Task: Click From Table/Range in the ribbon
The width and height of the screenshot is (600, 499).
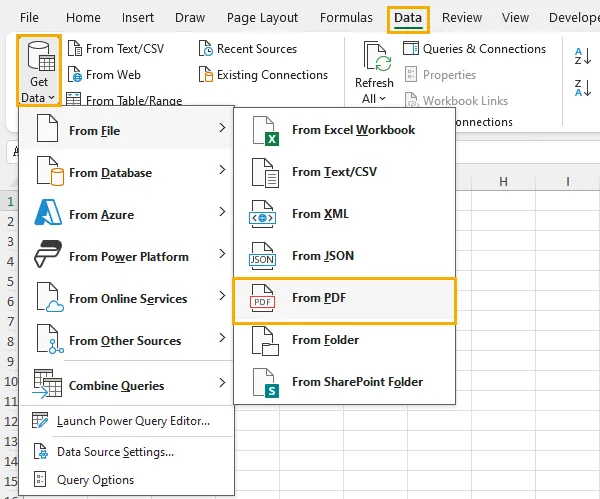Action: (x=124, y=99)
